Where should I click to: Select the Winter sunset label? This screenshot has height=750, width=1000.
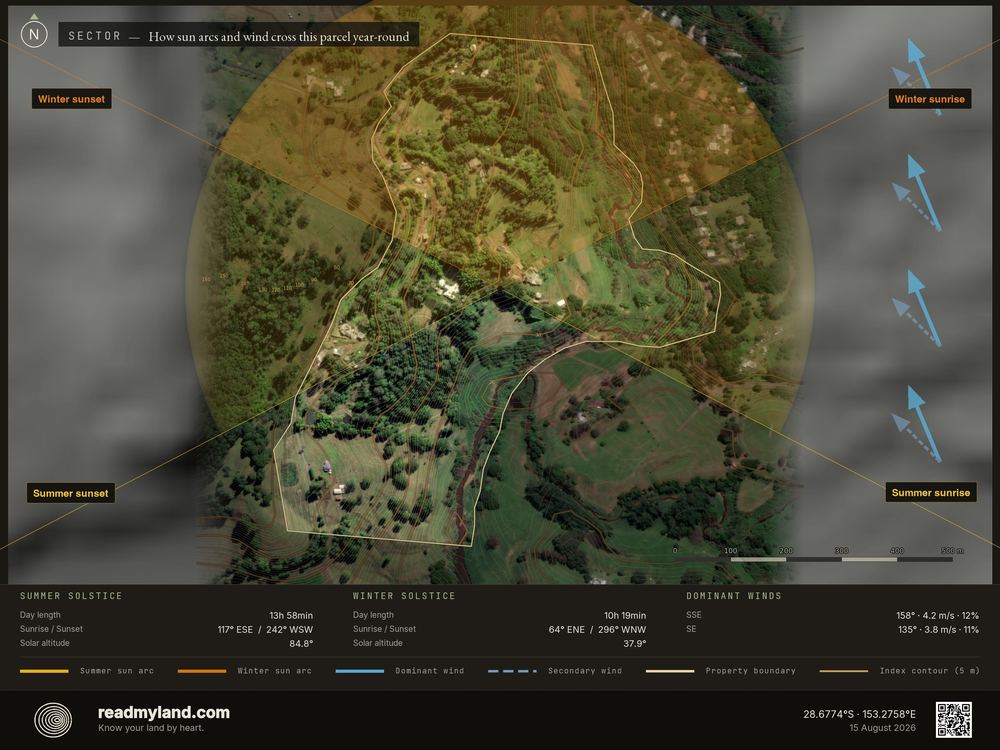(x=71, y=99)
